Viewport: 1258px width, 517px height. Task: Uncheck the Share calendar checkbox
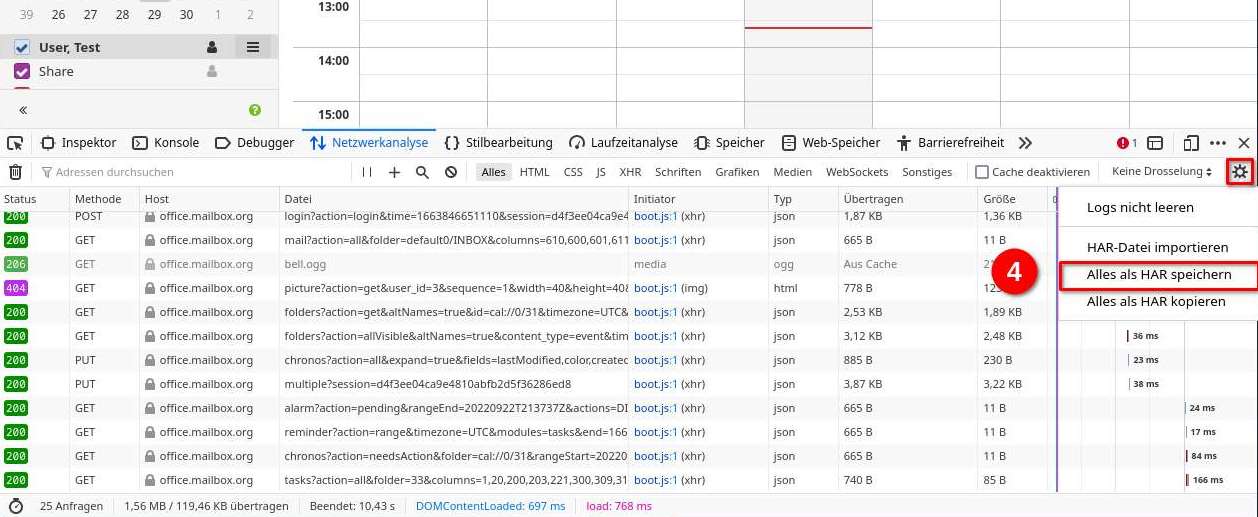pos(22,71)
